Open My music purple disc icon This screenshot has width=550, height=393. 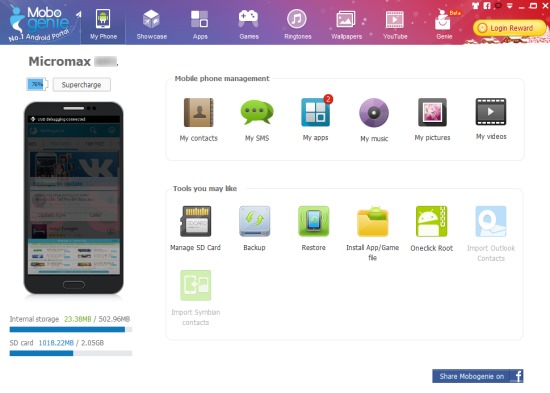point(374,113)
